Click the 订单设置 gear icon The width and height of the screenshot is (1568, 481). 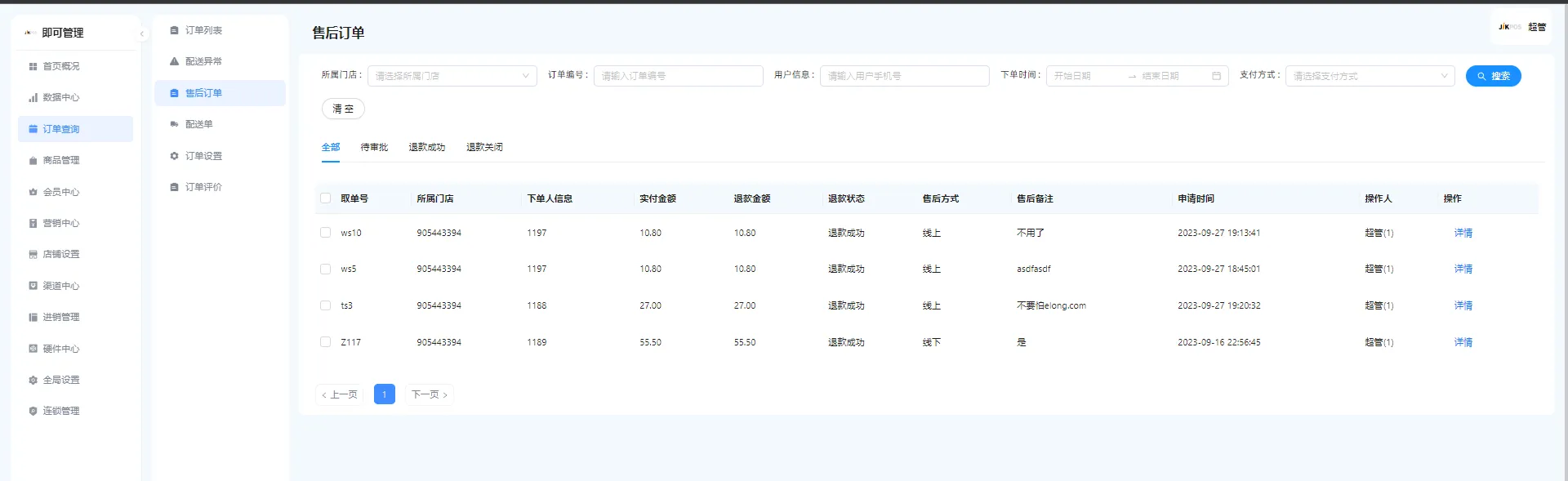click(x=174, y=156)
